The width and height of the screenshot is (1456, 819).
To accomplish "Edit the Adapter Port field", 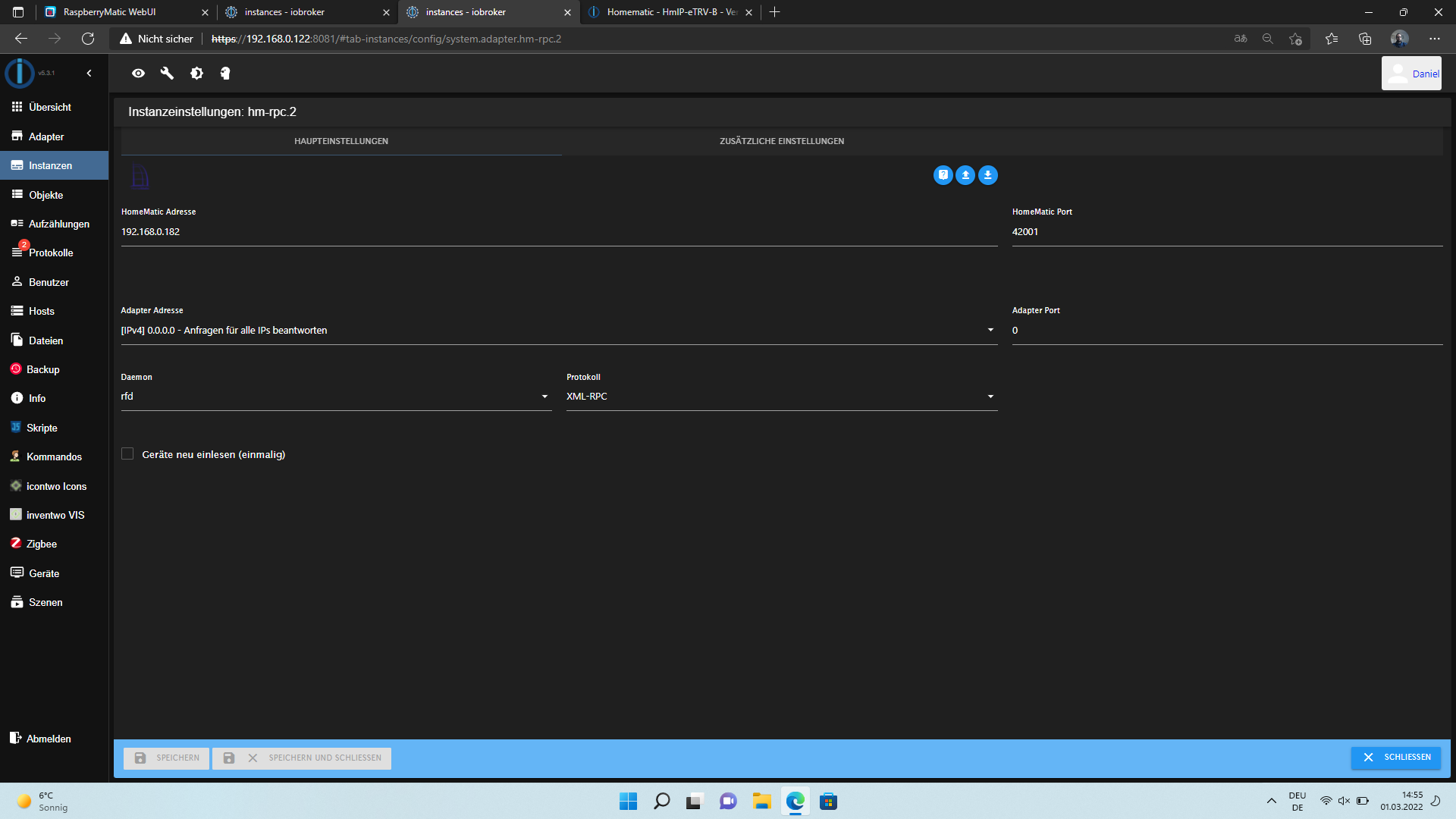I will pos(1227,331).
